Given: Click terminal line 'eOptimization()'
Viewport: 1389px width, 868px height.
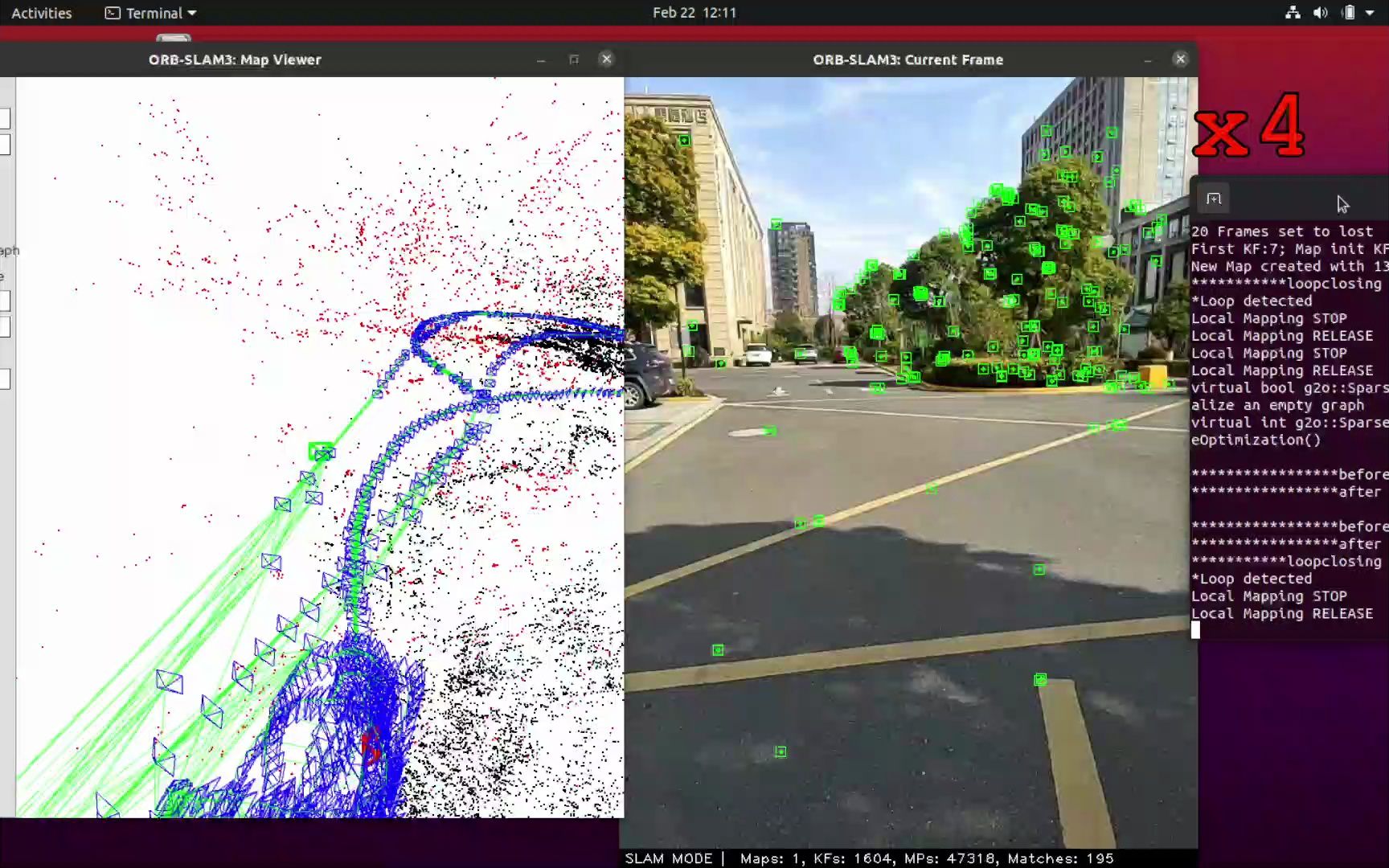Looking at the screenshot, I should 1256,440.
